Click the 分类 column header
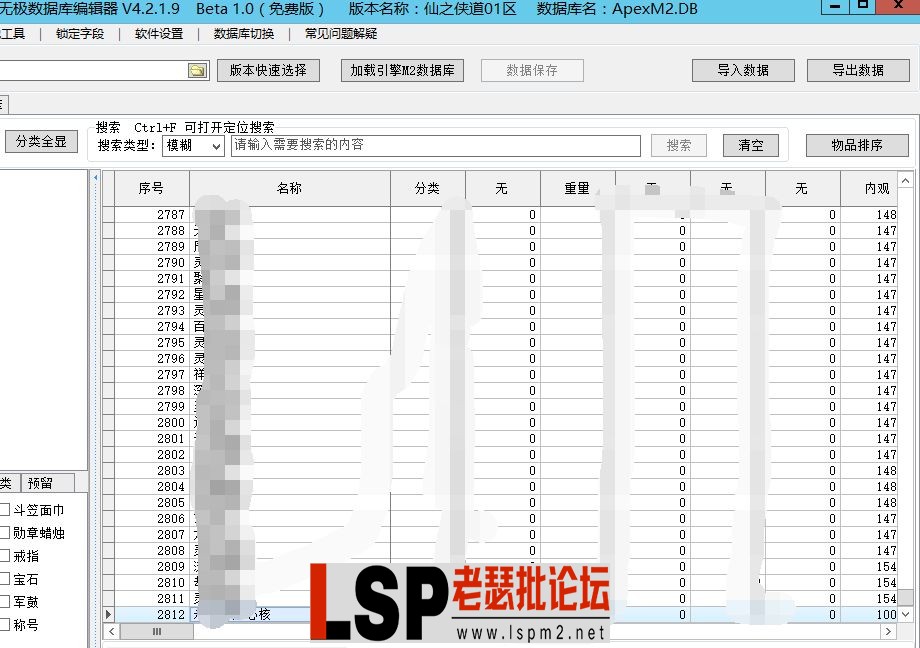The image size is (920, 648). click(427, 188)
